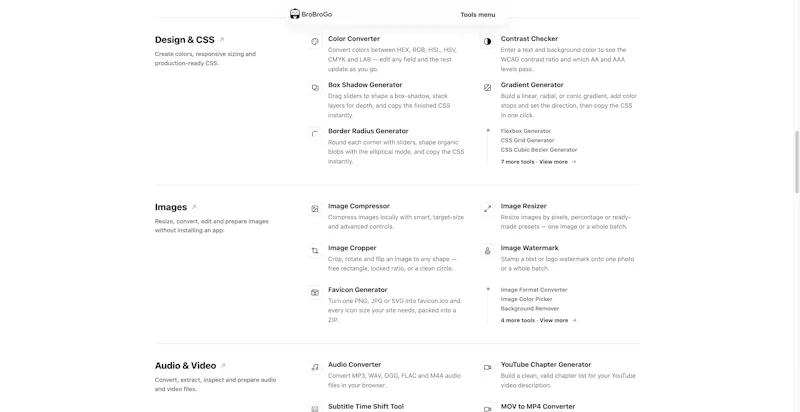Open the Color Converter tool
Screen dimensions: 800x412
pyautogui.click(x=354, y=39)
